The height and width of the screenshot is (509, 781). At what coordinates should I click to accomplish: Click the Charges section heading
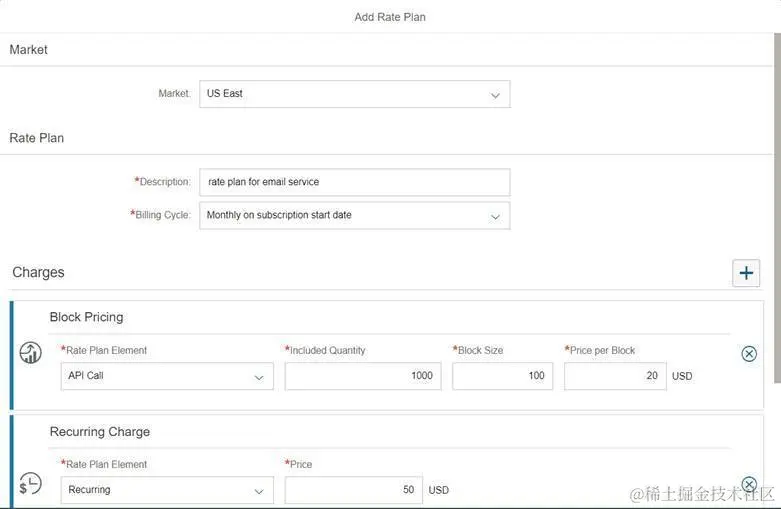pyautogui.click(x=38, y=272)
